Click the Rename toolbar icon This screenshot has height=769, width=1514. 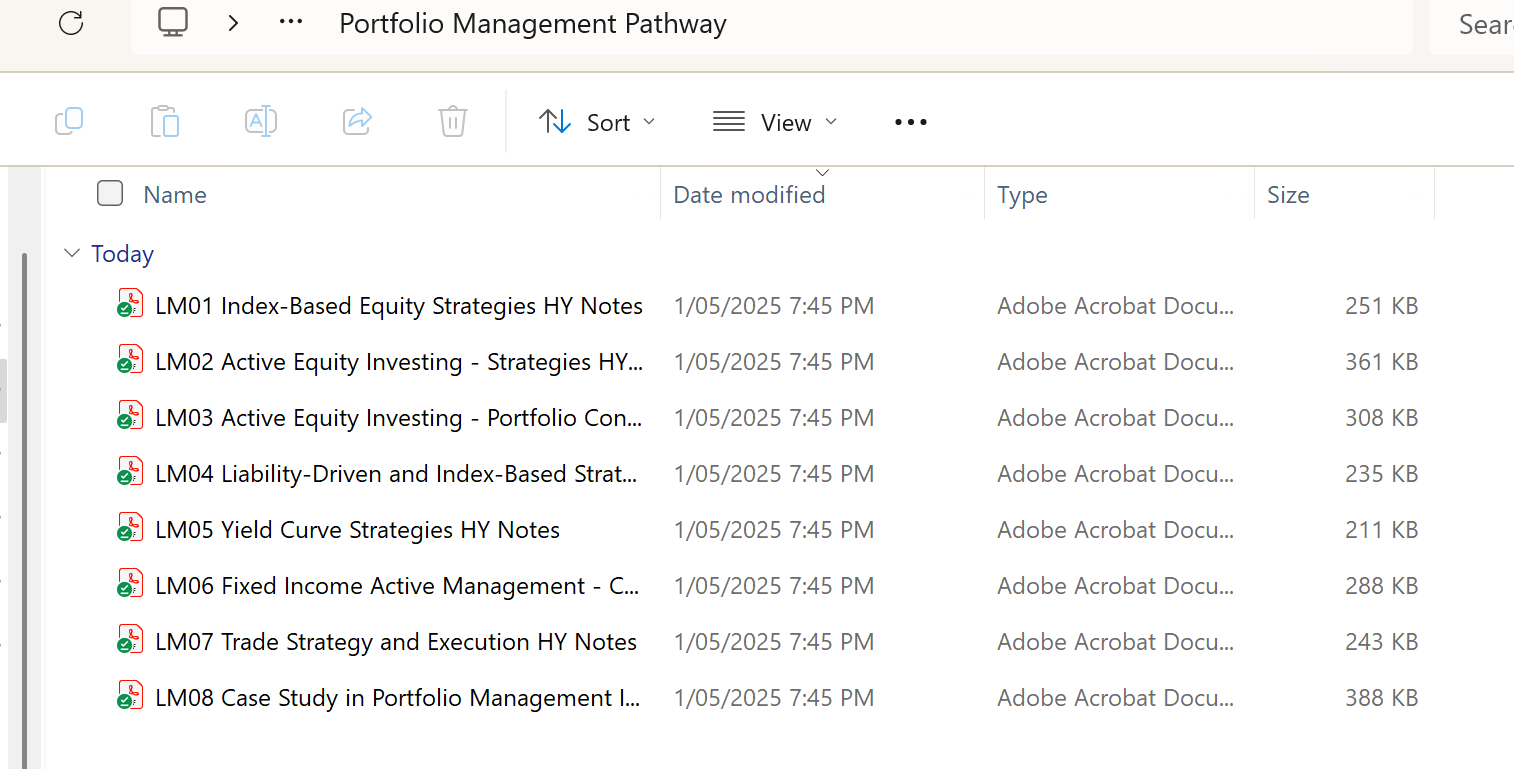(260, 122)
